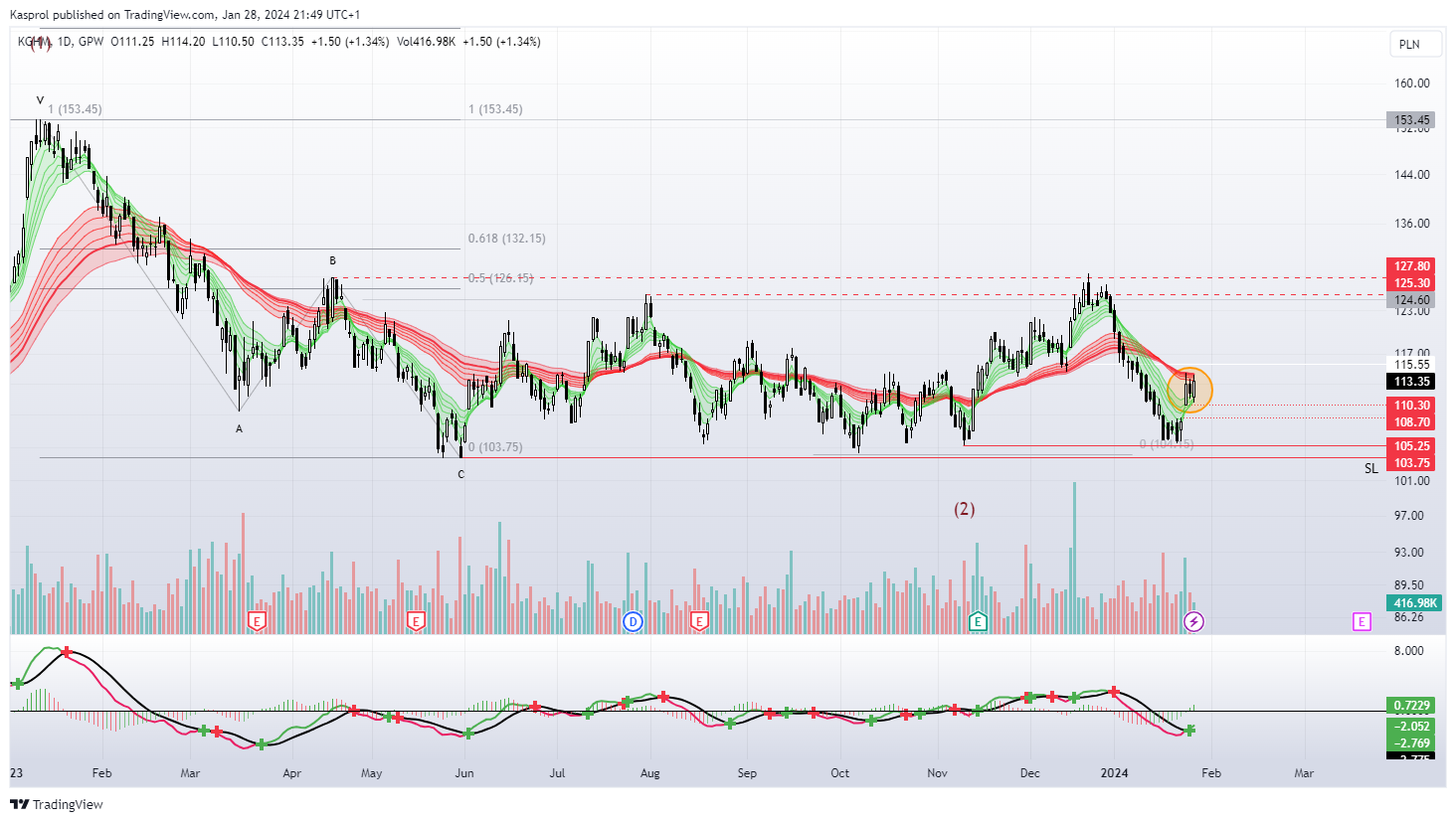Click the 153.45 grey price label
The width and height of the screenshot is (1456, 822).
coord(1411,120)
